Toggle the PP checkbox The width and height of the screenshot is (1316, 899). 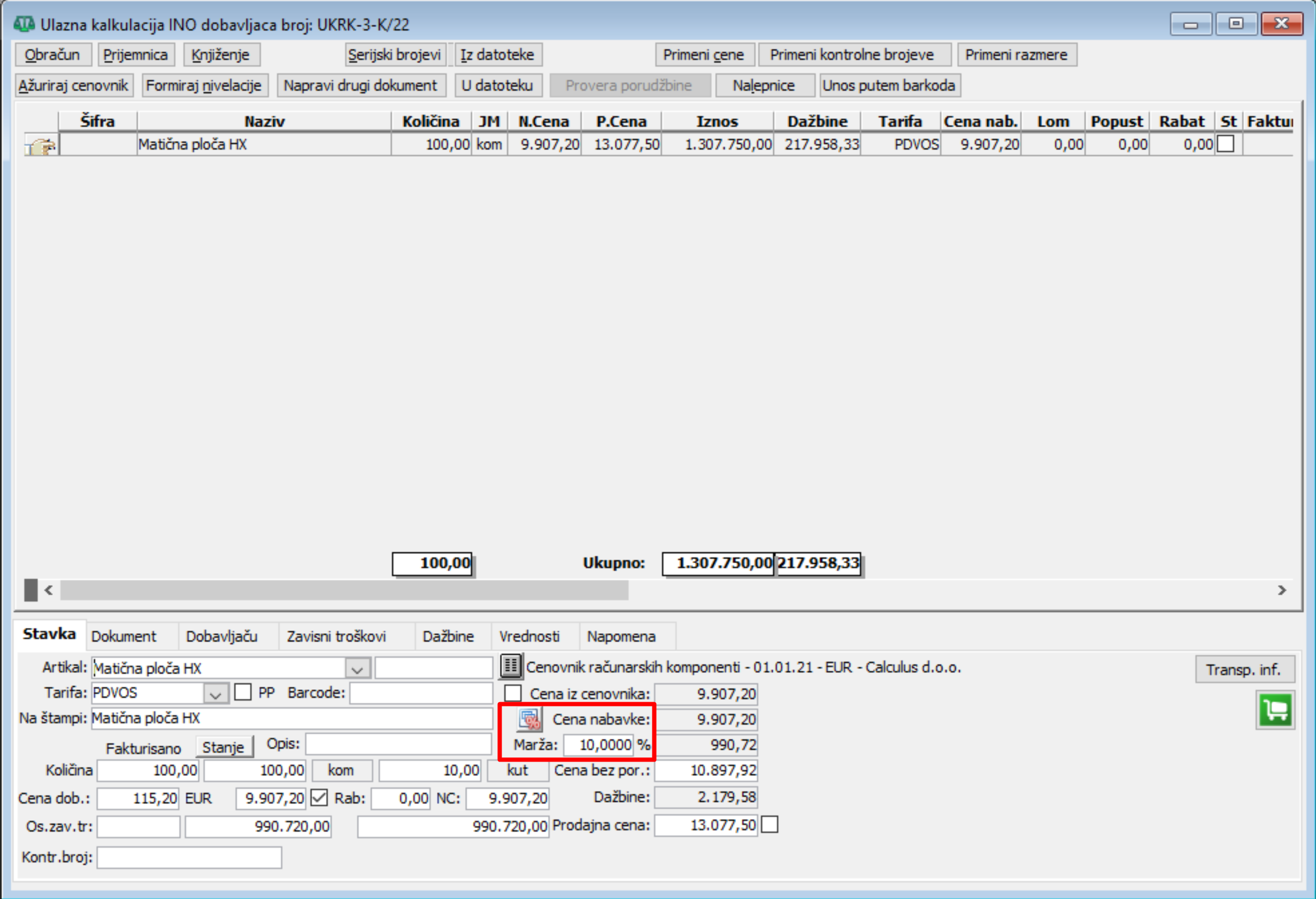point(243,692)
